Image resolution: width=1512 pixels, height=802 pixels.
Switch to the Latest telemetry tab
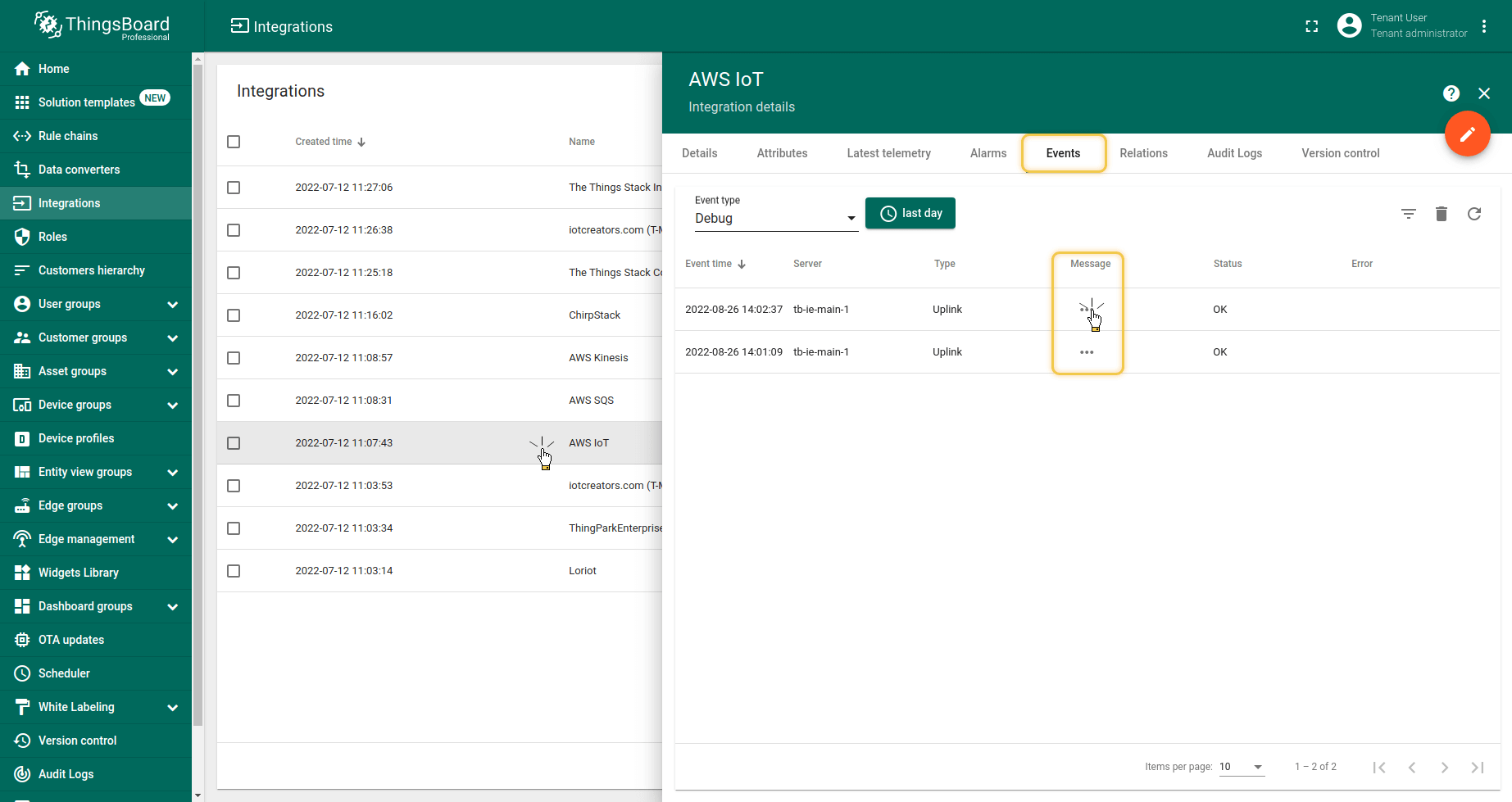tap(888, 153)
